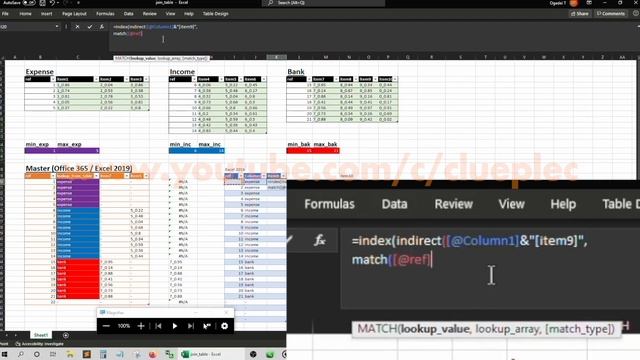Open the Review ribbon tab
Image resolution: width=640 pixels, height=360 pixels.
149,13
